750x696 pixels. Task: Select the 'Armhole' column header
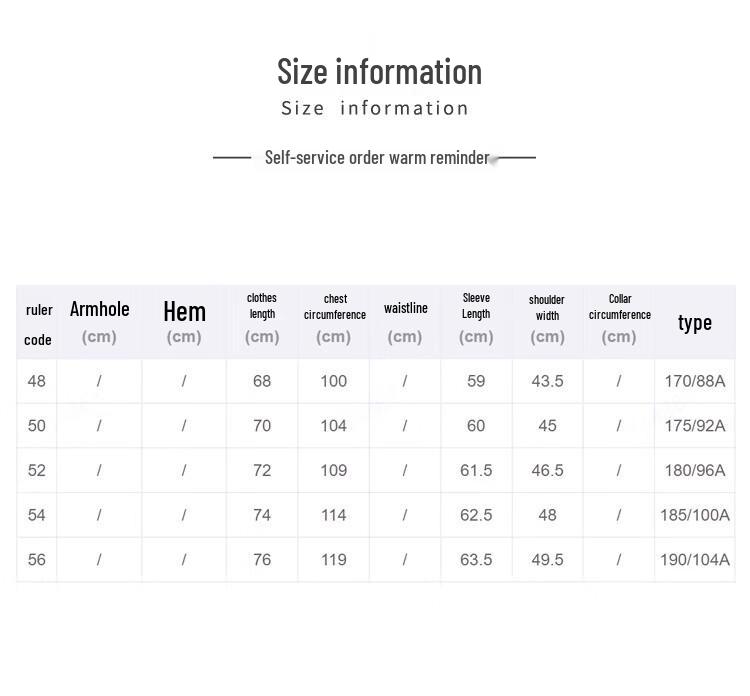(x=99, y=322)
